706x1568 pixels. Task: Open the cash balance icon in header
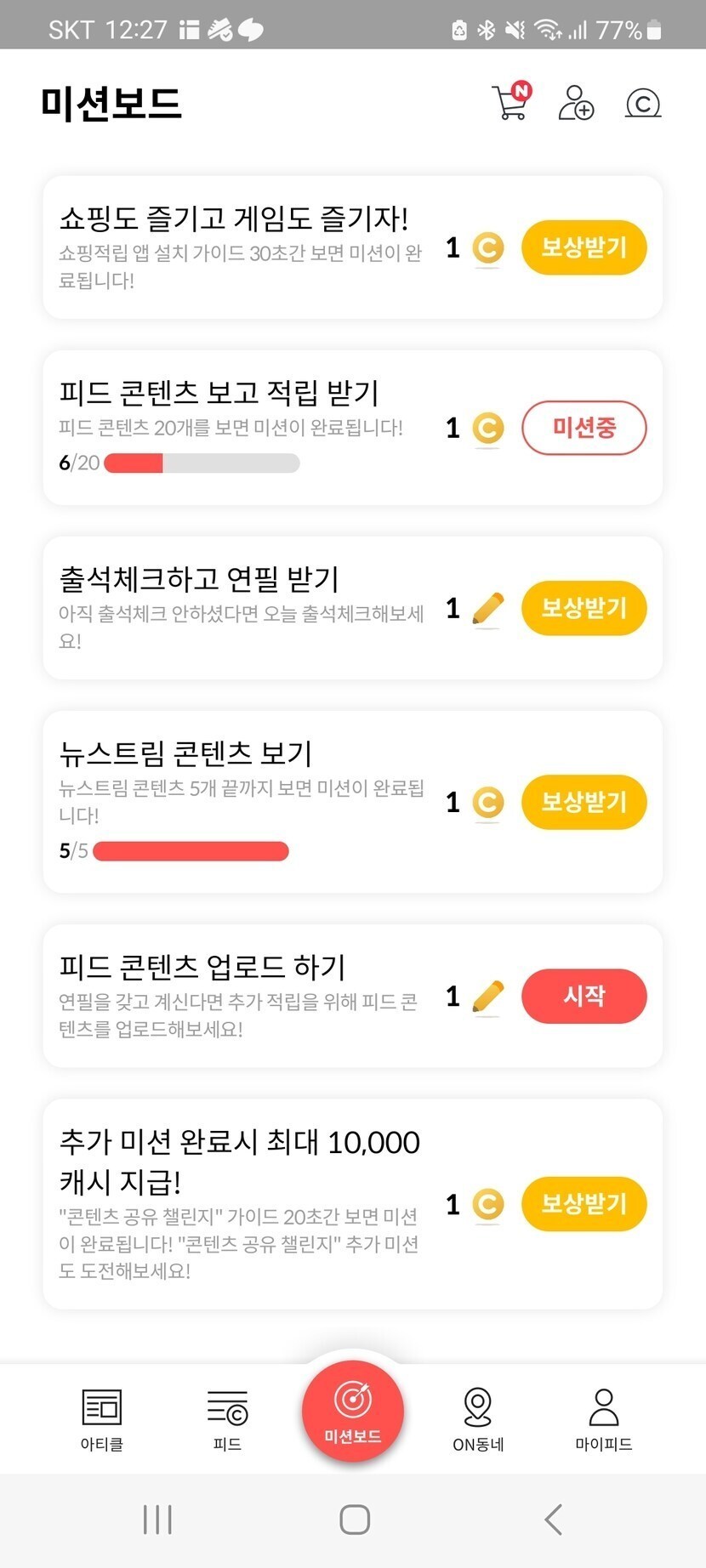643,104
